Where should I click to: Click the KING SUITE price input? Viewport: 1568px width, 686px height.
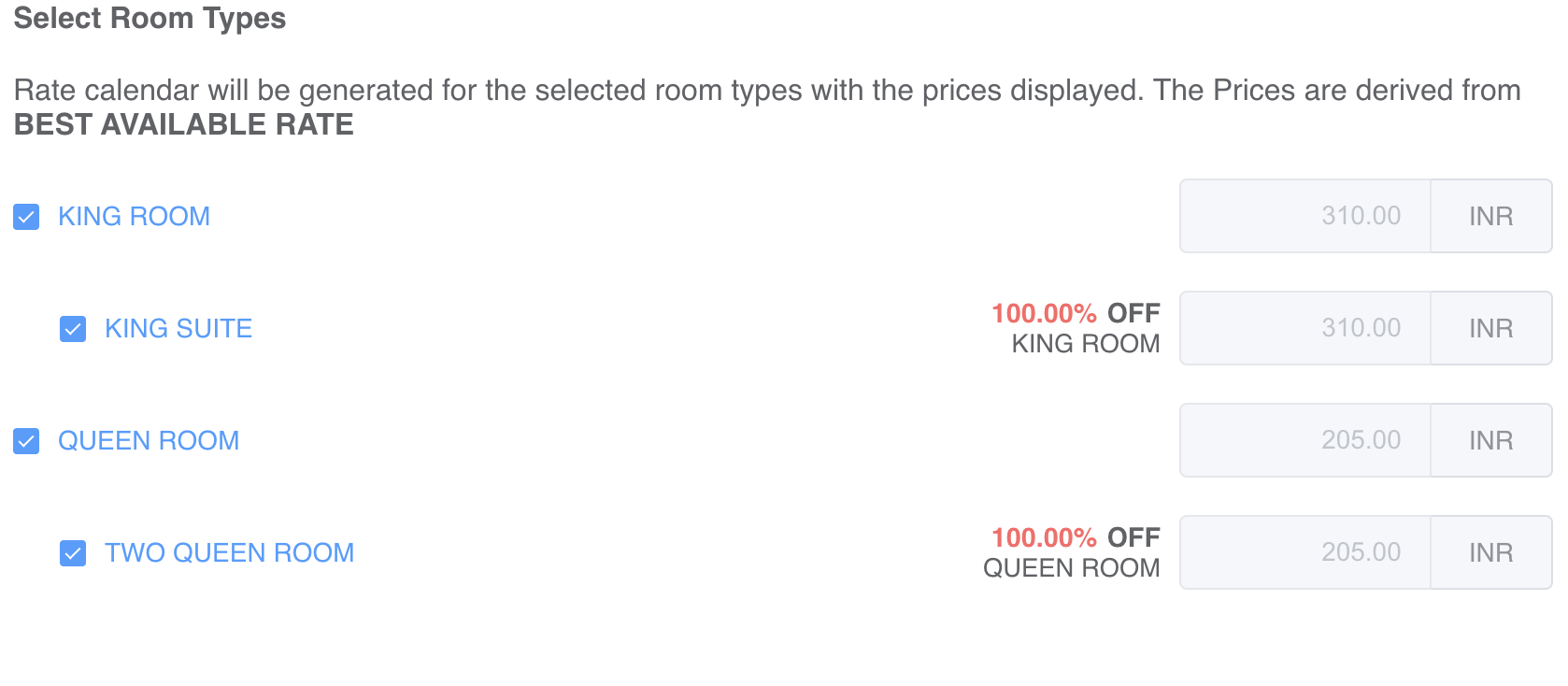click(1305, 328)
